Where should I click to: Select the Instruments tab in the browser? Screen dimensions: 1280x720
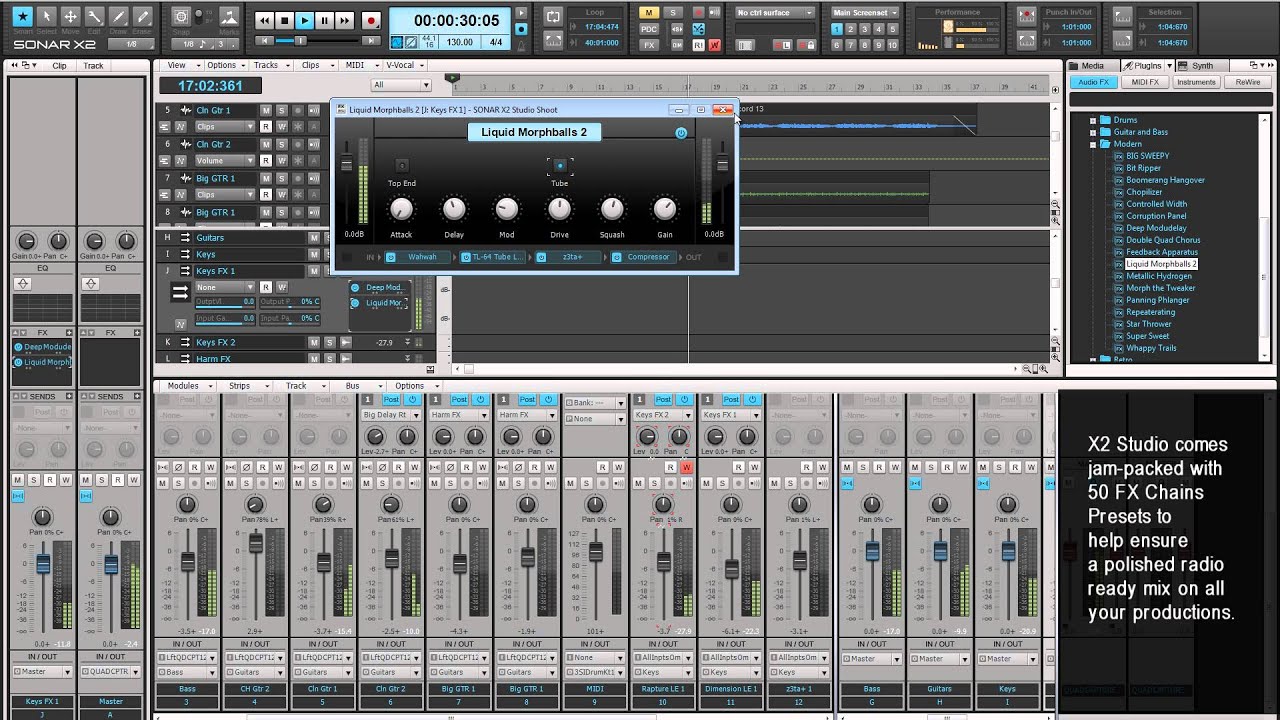pos(1196,82)
